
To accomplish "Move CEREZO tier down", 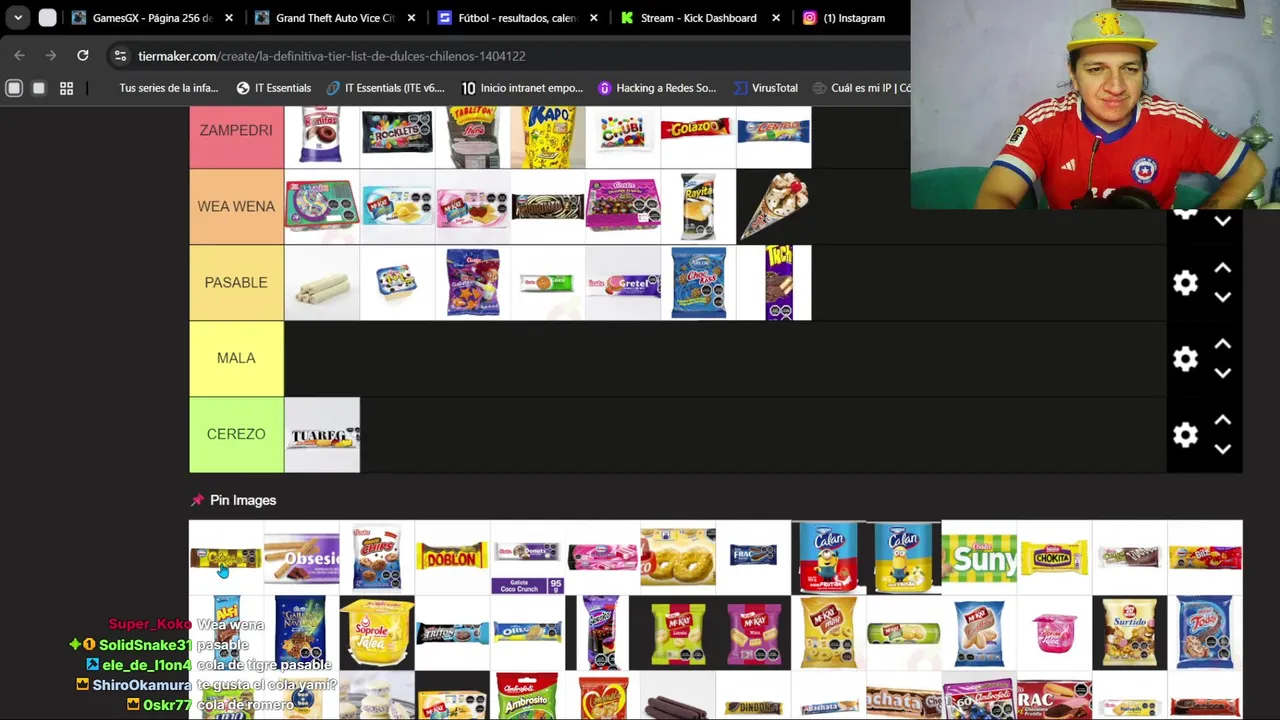I will coord(1222,449).
